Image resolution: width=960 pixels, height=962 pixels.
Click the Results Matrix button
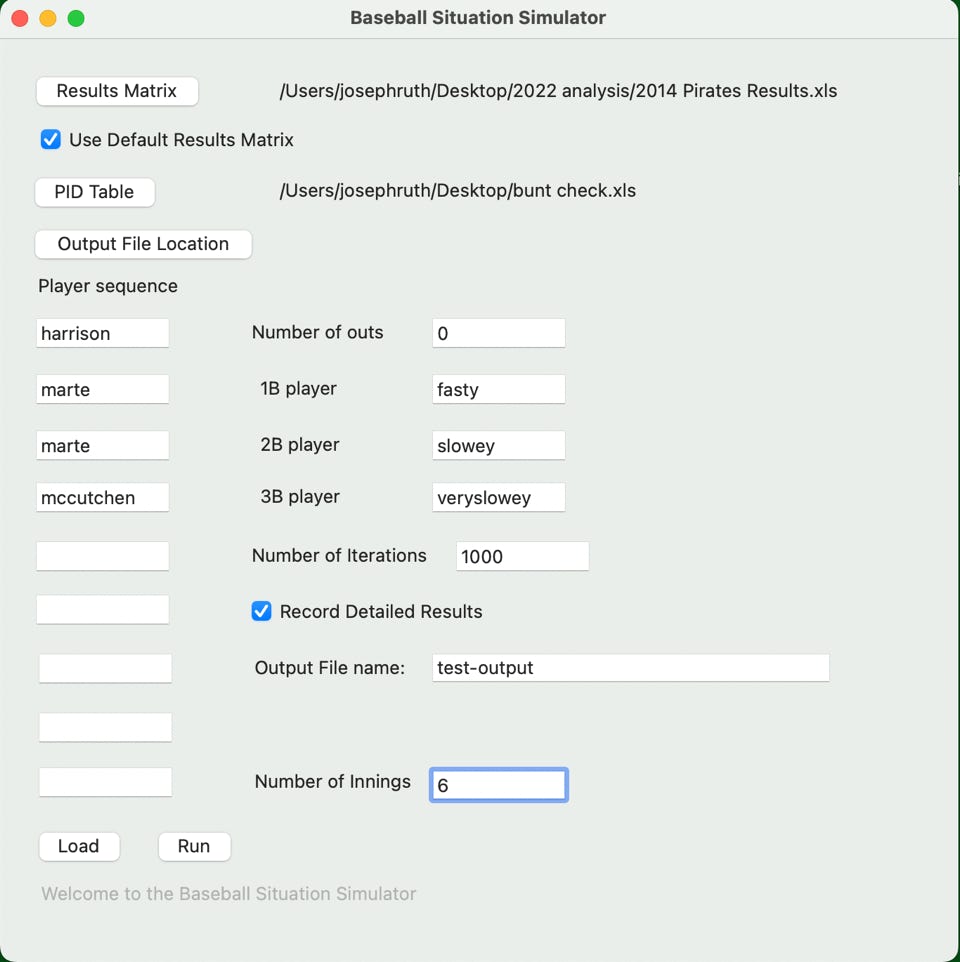(x=117, y=91)
